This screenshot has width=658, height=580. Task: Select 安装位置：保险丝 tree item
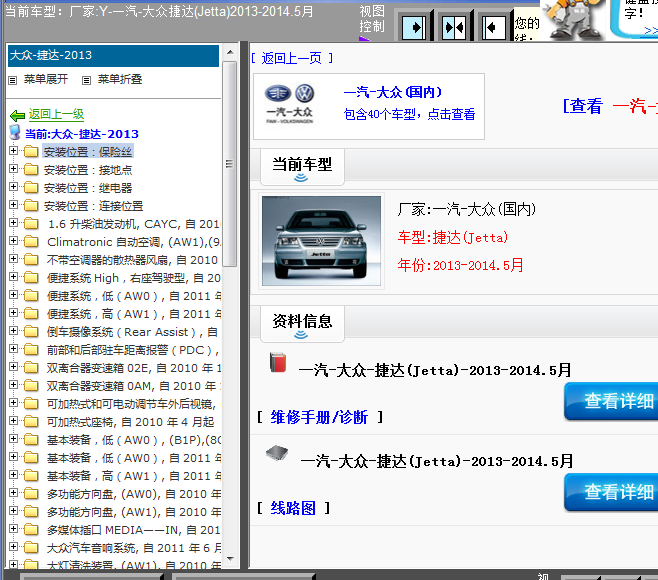tap(88, 152)
